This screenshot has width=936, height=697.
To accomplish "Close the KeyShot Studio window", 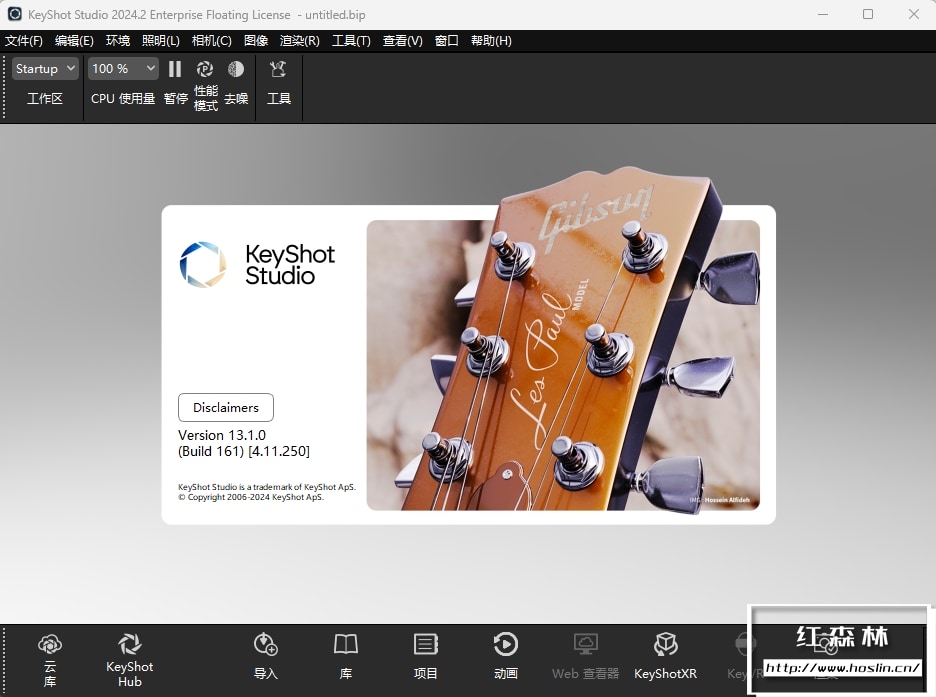I will 913,14.
